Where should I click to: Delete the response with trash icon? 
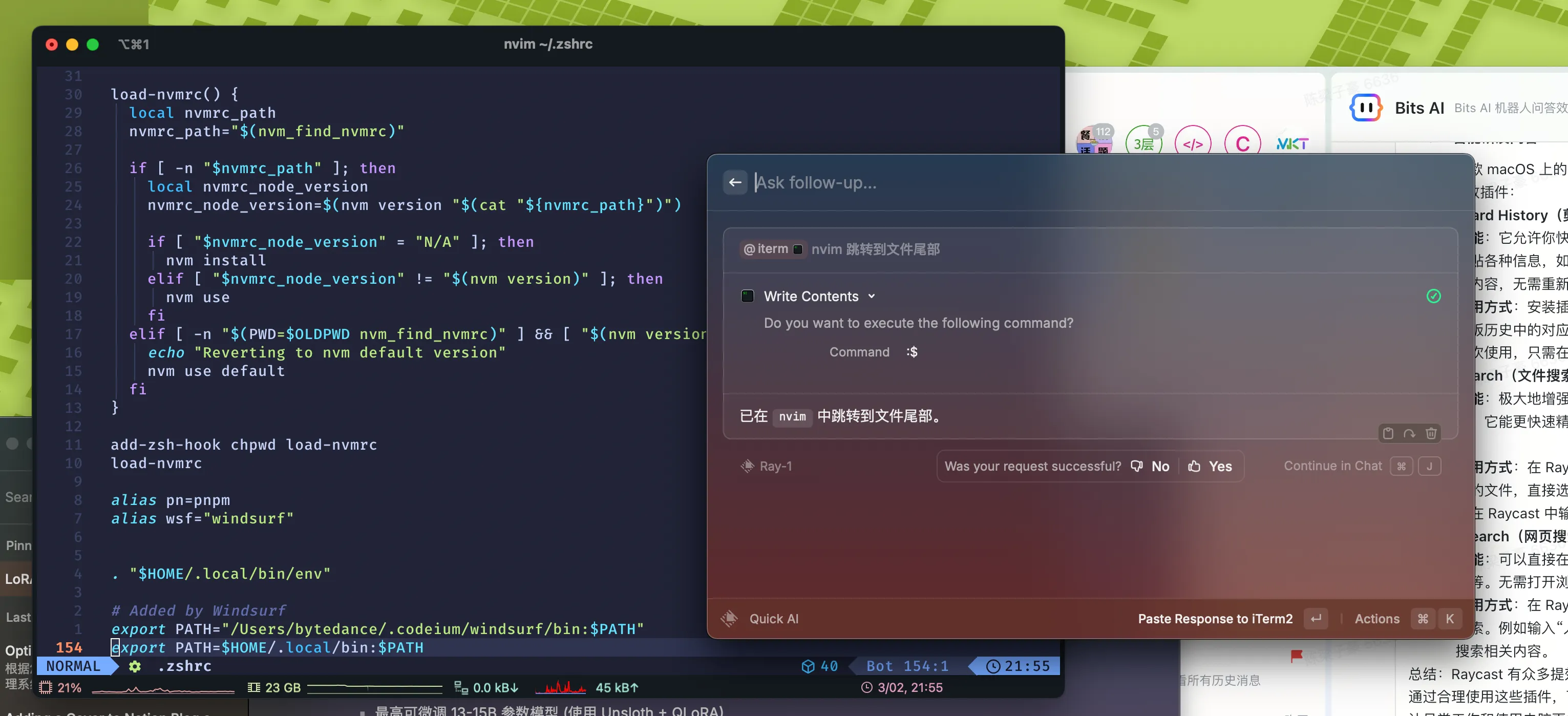click(x=1431, y=433)
